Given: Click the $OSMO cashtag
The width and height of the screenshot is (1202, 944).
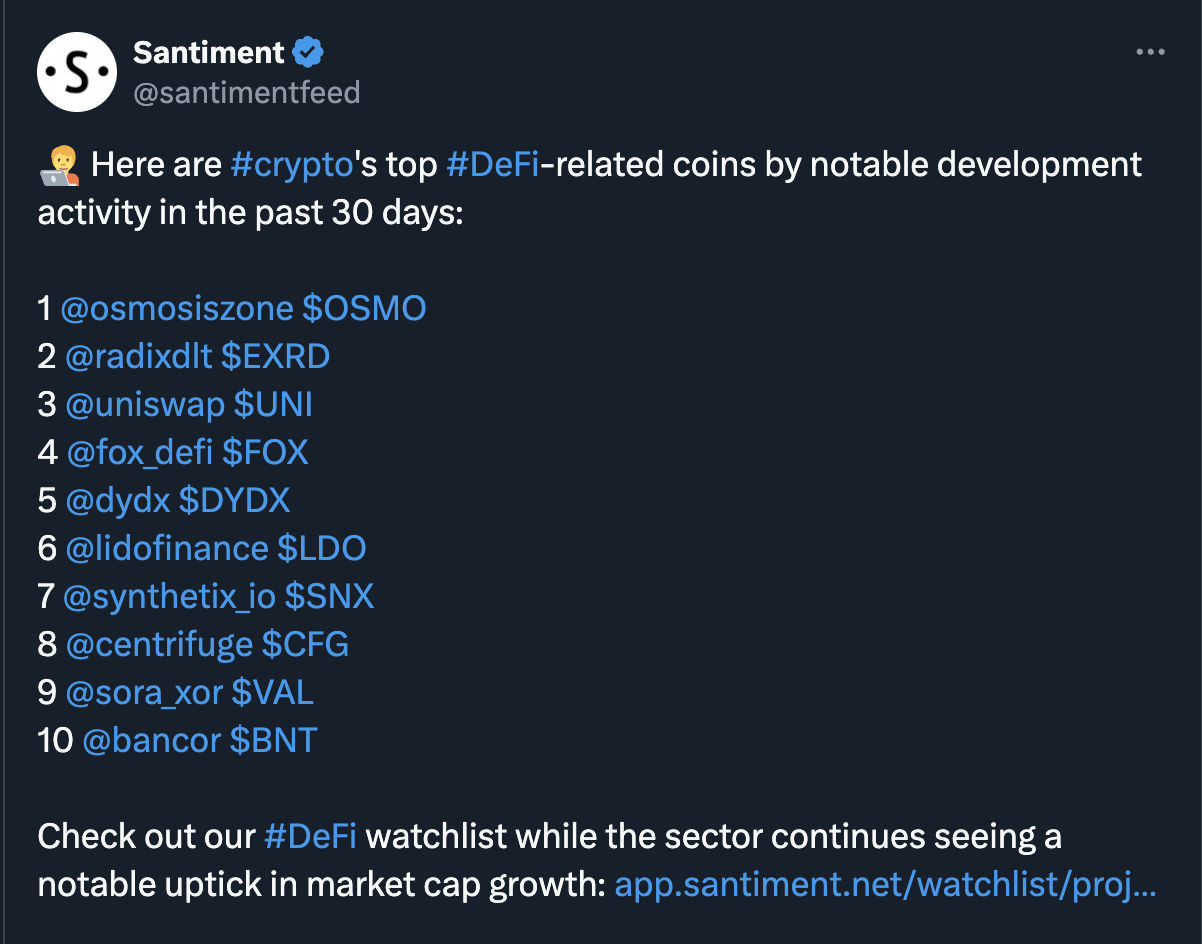Looking at the screenshot, I should (x=364, y=309).
